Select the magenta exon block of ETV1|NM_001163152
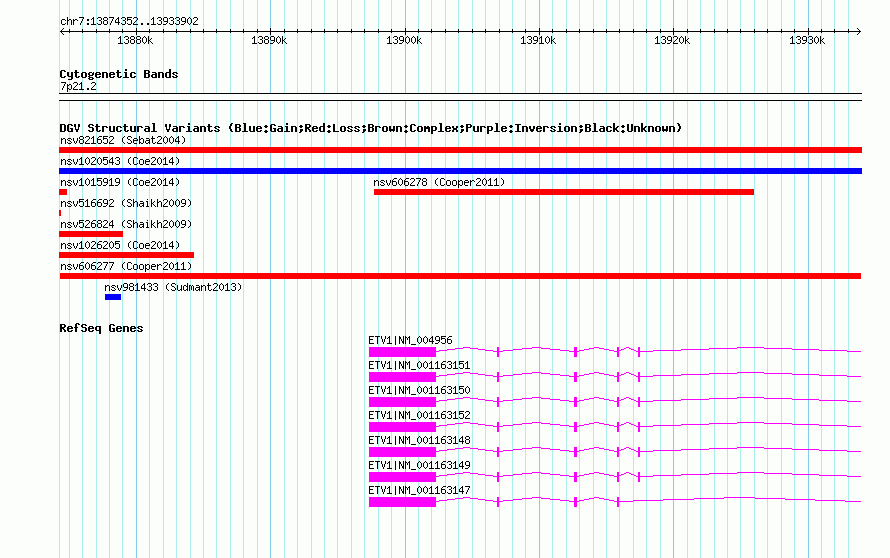This screenshot has width=890, height=558. click(x=402, y=427)
